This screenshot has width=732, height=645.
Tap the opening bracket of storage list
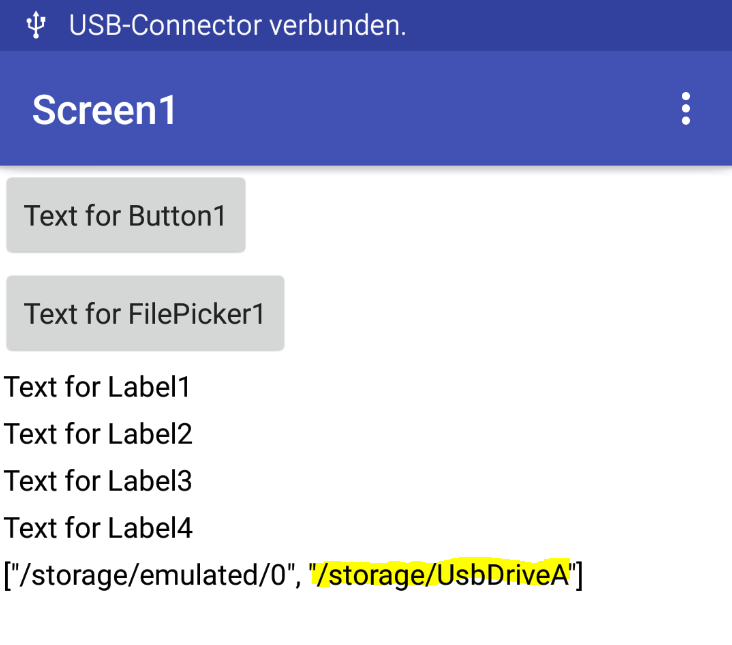click(x=7, y=576)
